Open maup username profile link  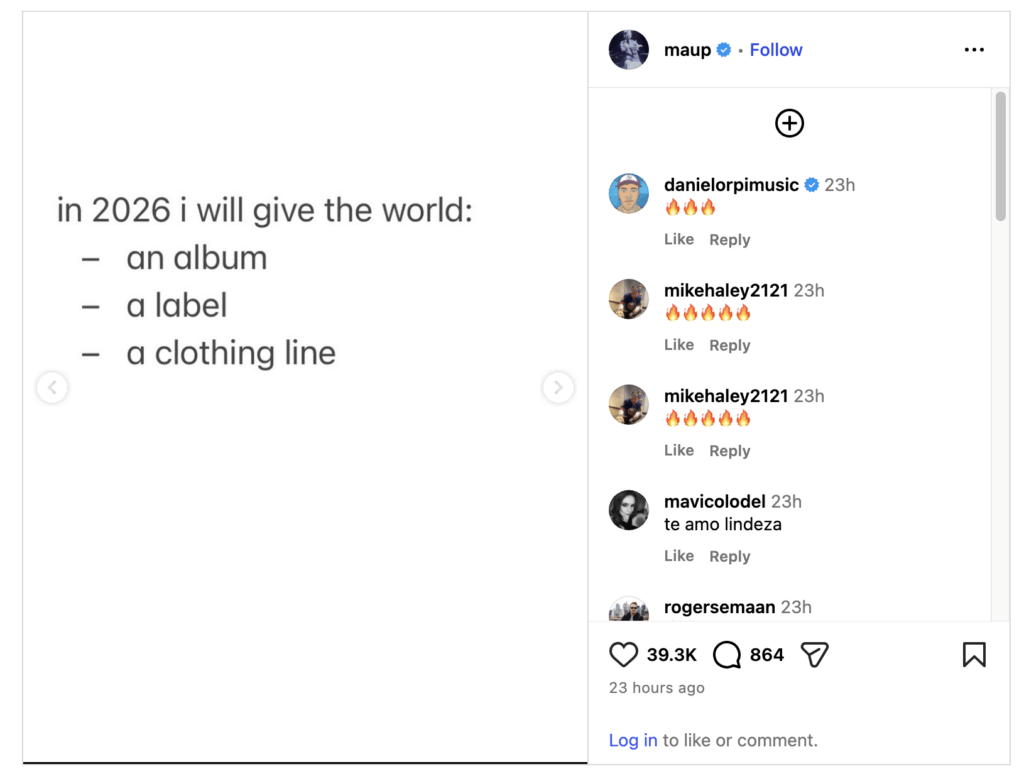687,50
